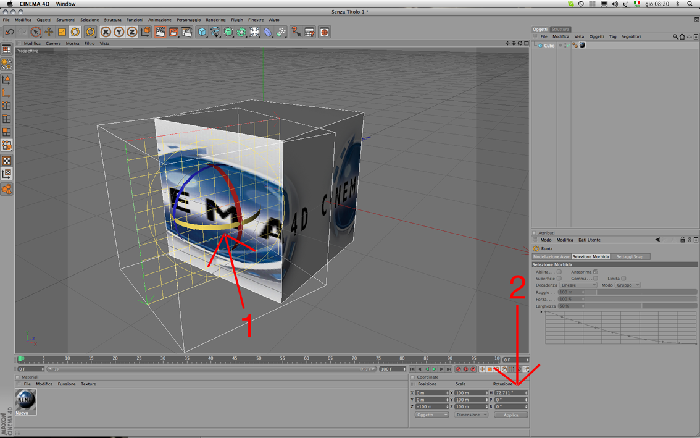Screen dimensions: 700x438
Task: Switch to the Struttura tab in object manager
Action: click(560, 29)
